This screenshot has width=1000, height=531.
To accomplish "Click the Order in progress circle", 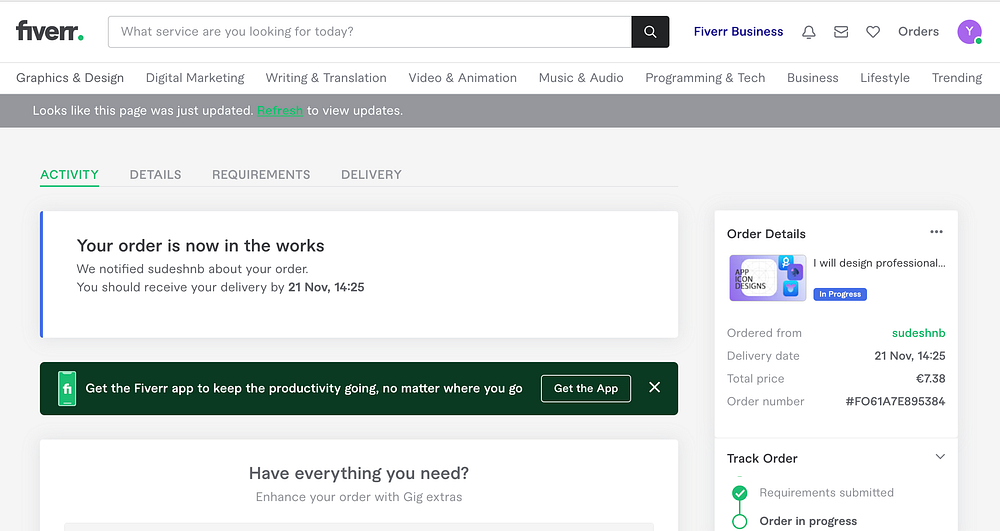I will coord(739,521).
